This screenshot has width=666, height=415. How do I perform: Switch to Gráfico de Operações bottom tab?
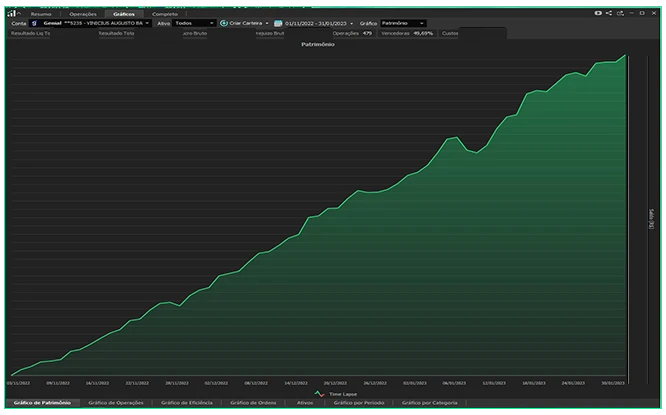[x=116, y=403]
